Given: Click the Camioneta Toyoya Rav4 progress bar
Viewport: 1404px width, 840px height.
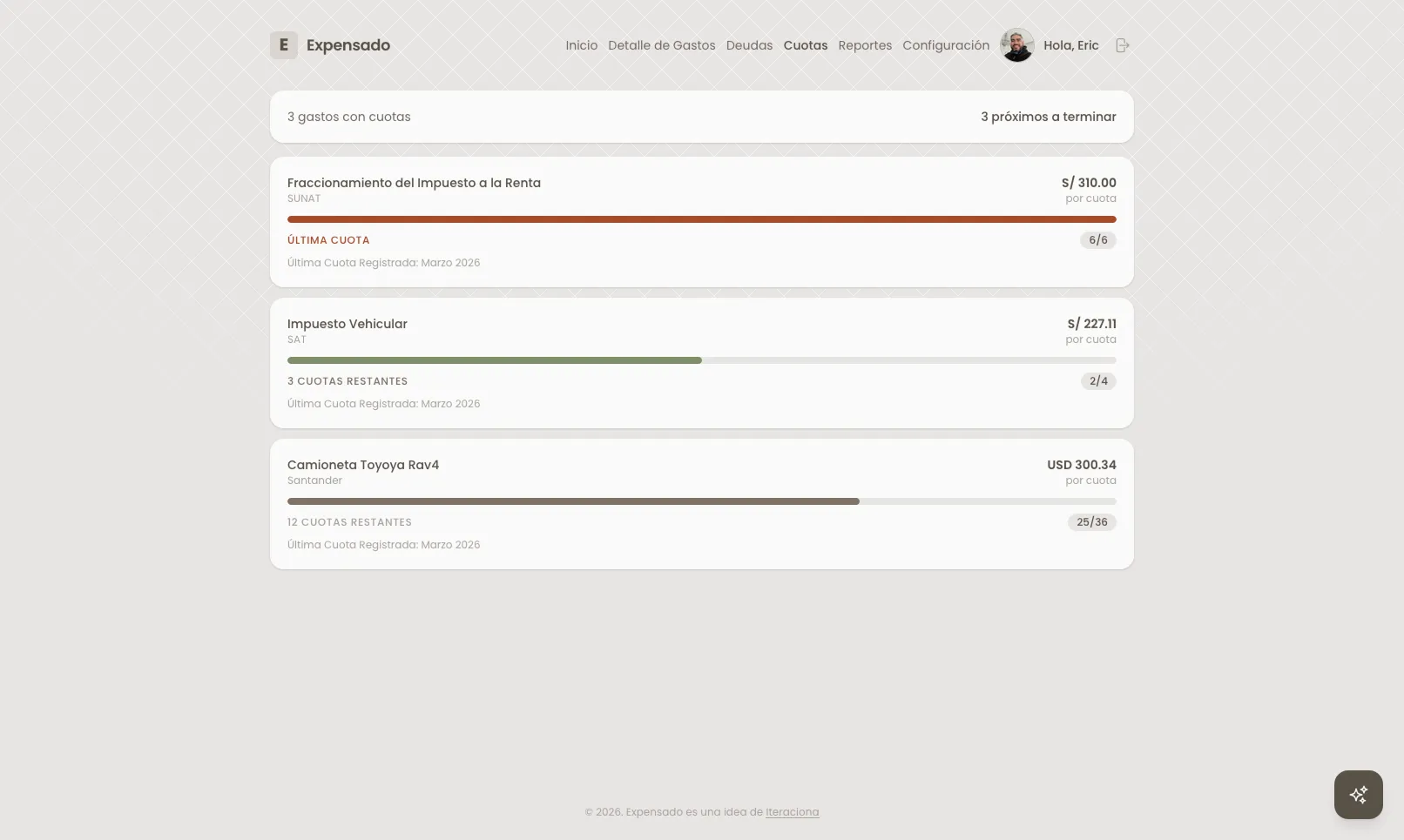Looking at the screenshot, I should point(701,501).
